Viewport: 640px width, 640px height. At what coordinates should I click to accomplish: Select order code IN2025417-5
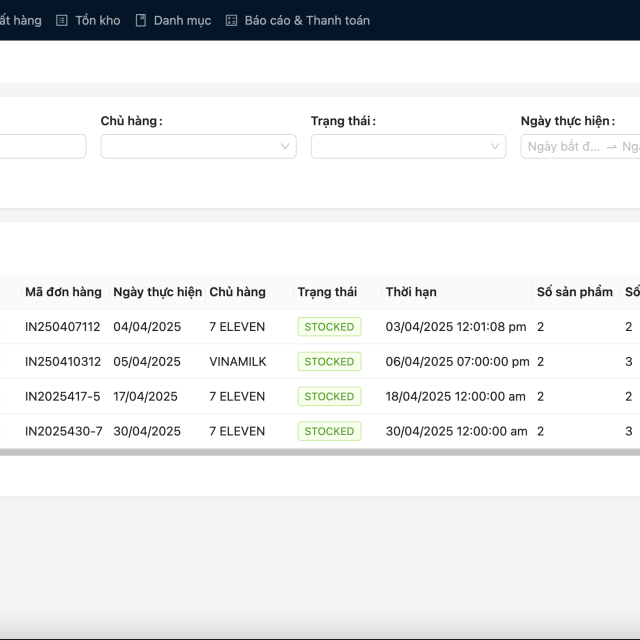click(x=62, y=396)
